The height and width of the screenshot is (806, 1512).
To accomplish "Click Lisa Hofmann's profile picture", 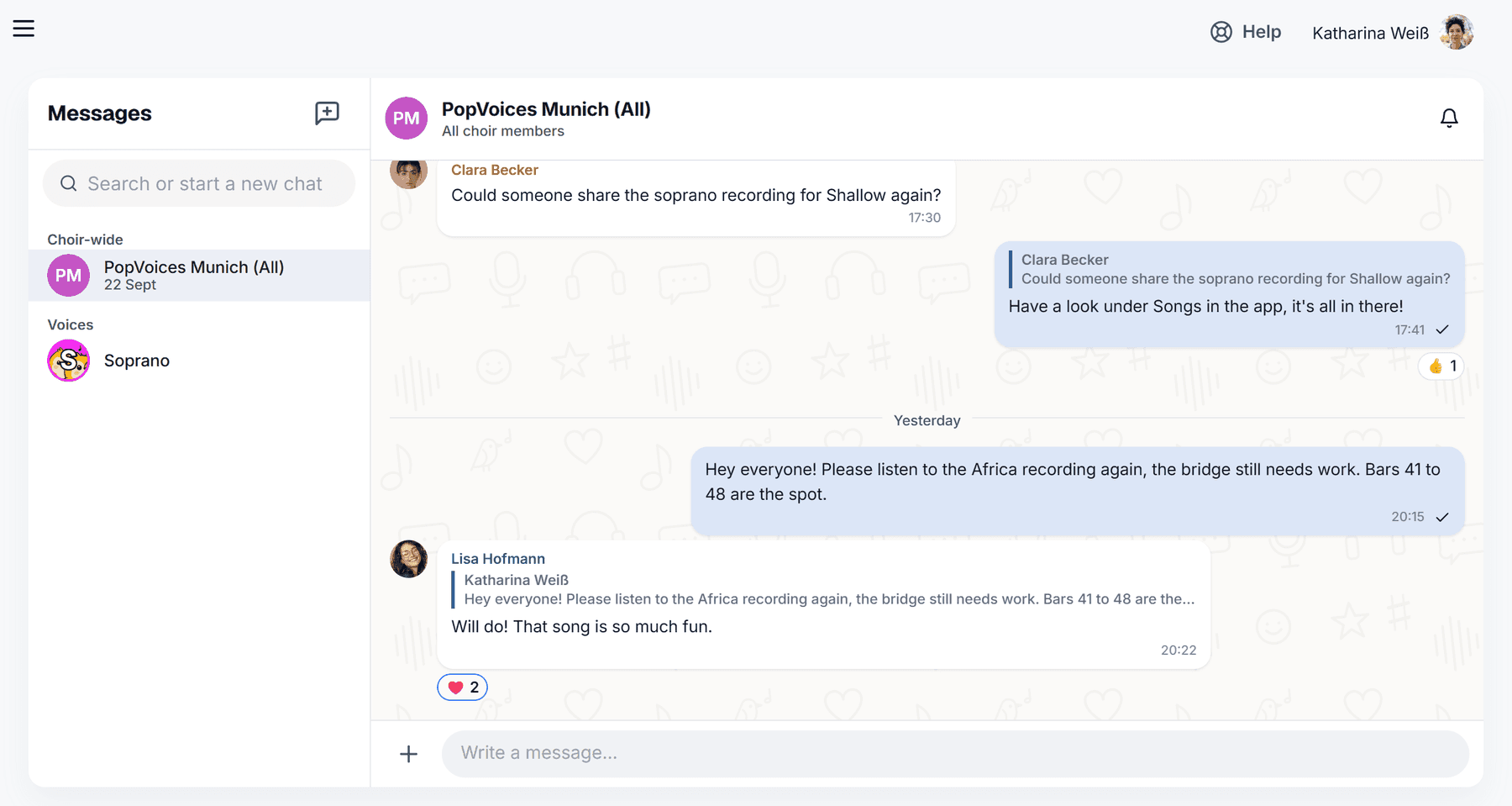I will click(x=409, y=559).
